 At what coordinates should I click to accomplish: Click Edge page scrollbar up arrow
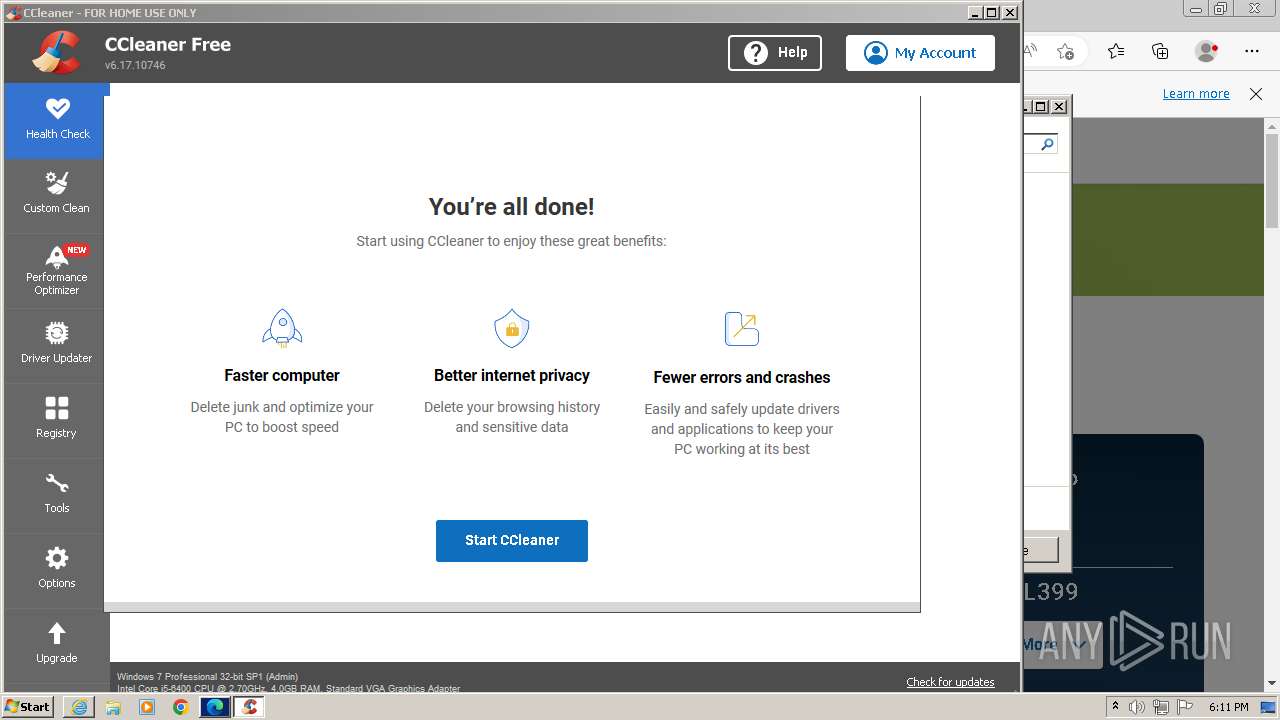pyautogui.click(x=1272, y=125)
